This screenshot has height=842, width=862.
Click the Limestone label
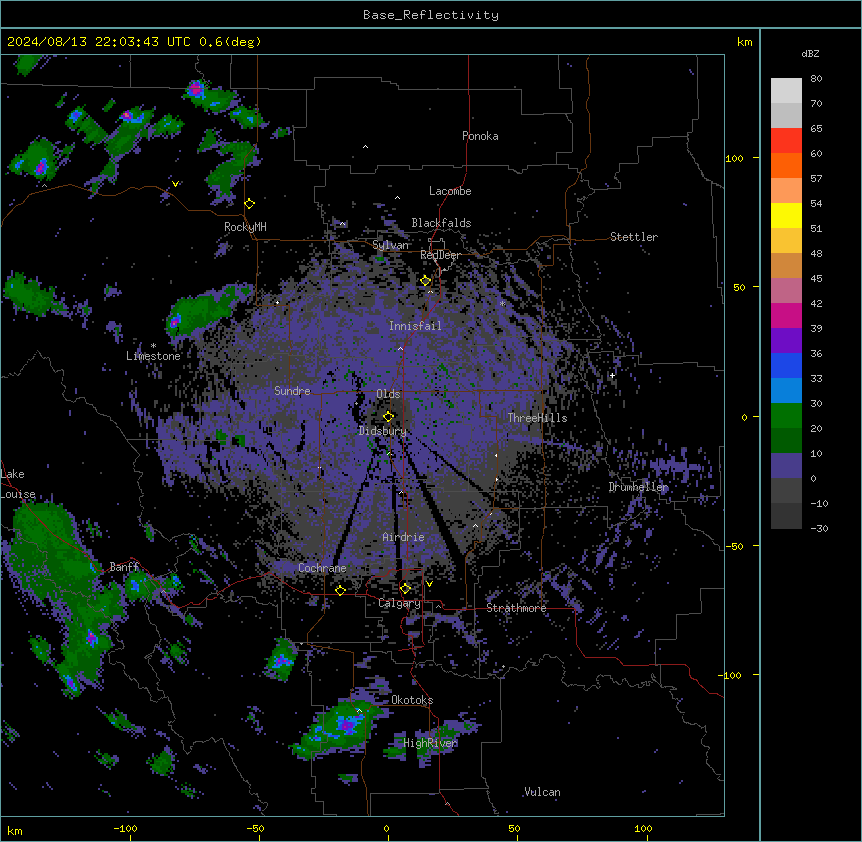[x=153, y=356]
